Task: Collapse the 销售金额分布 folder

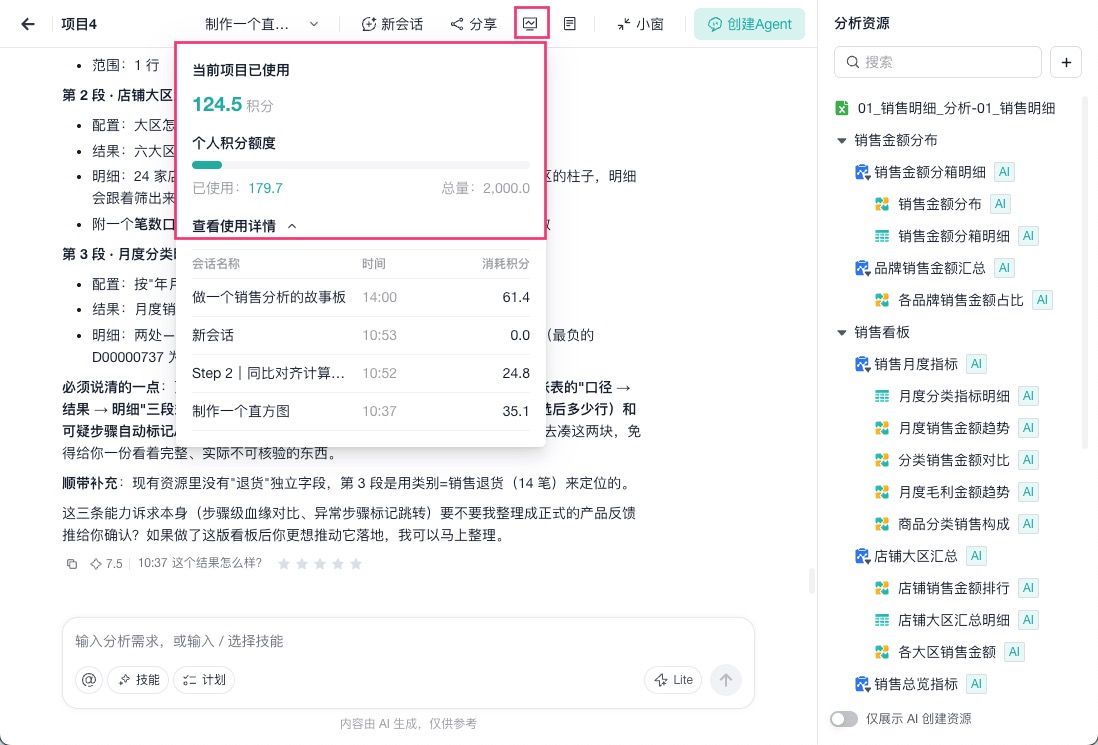Action: (842, 140)
